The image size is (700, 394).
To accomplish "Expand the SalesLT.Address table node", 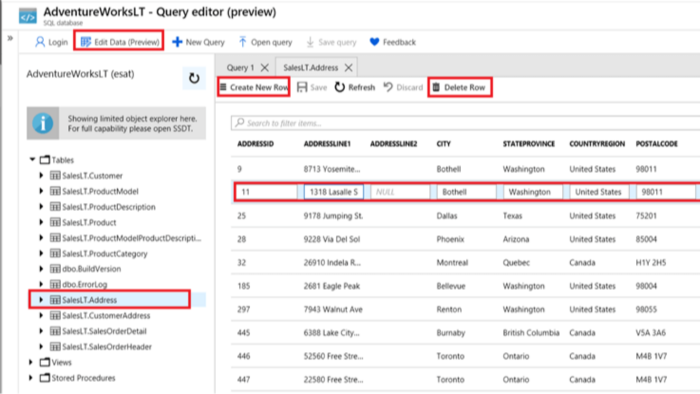I will [41, 300].
